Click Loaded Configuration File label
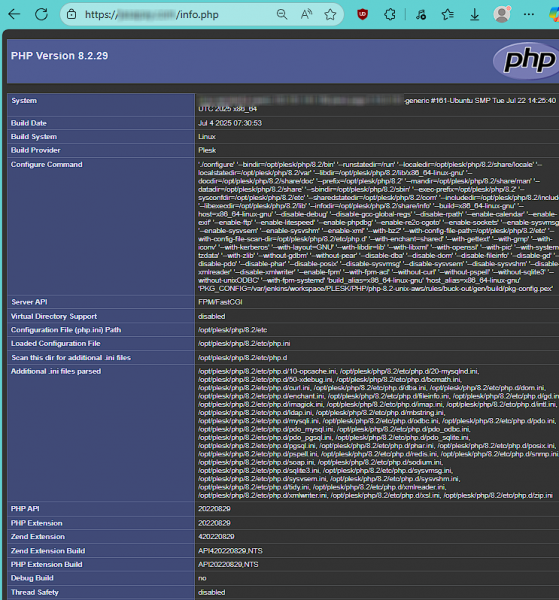This screenshot has width=559, height=600. (x=55, y=344)
